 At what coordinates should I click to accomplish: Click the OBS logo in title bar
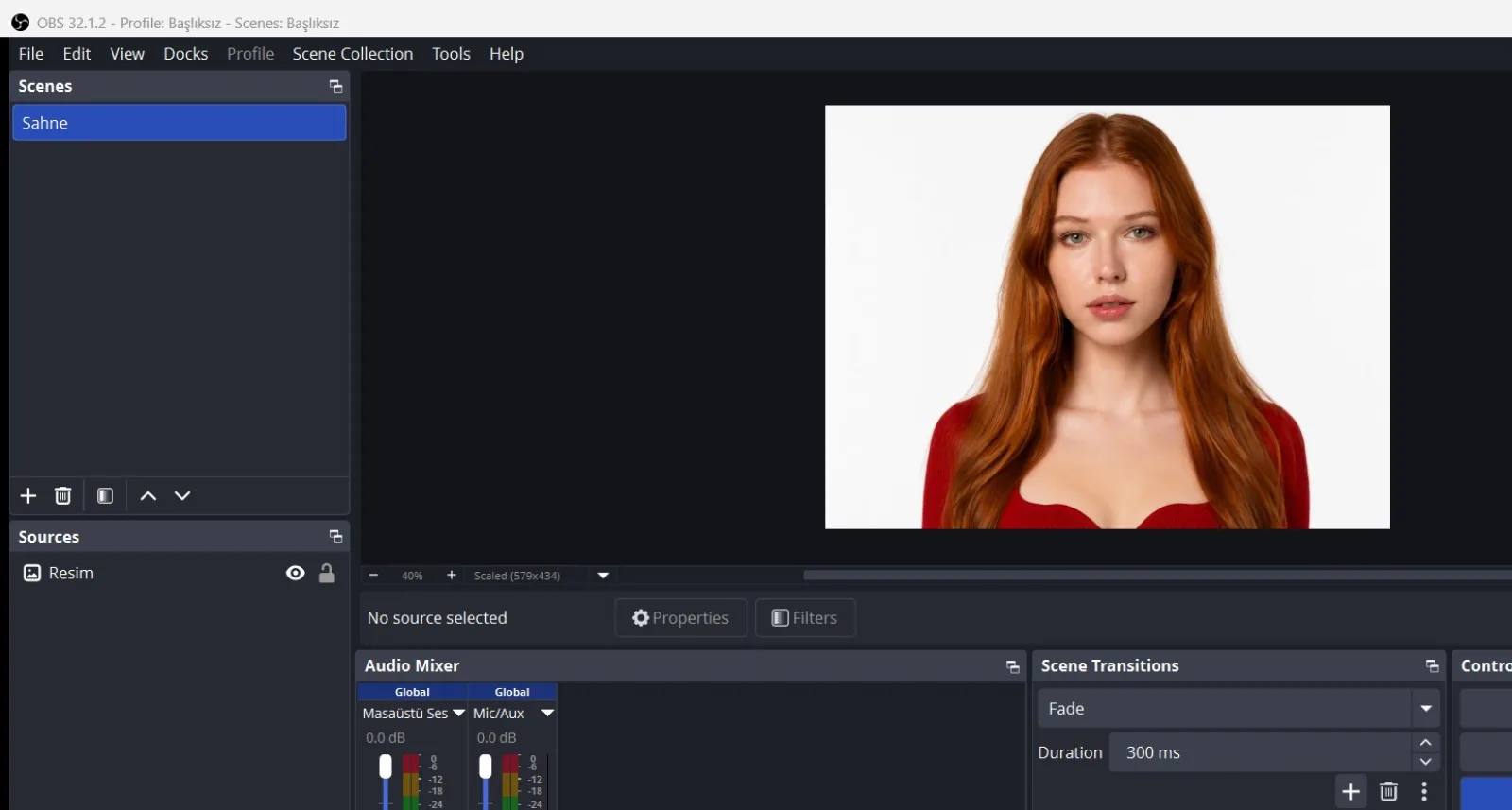(20, 23)
